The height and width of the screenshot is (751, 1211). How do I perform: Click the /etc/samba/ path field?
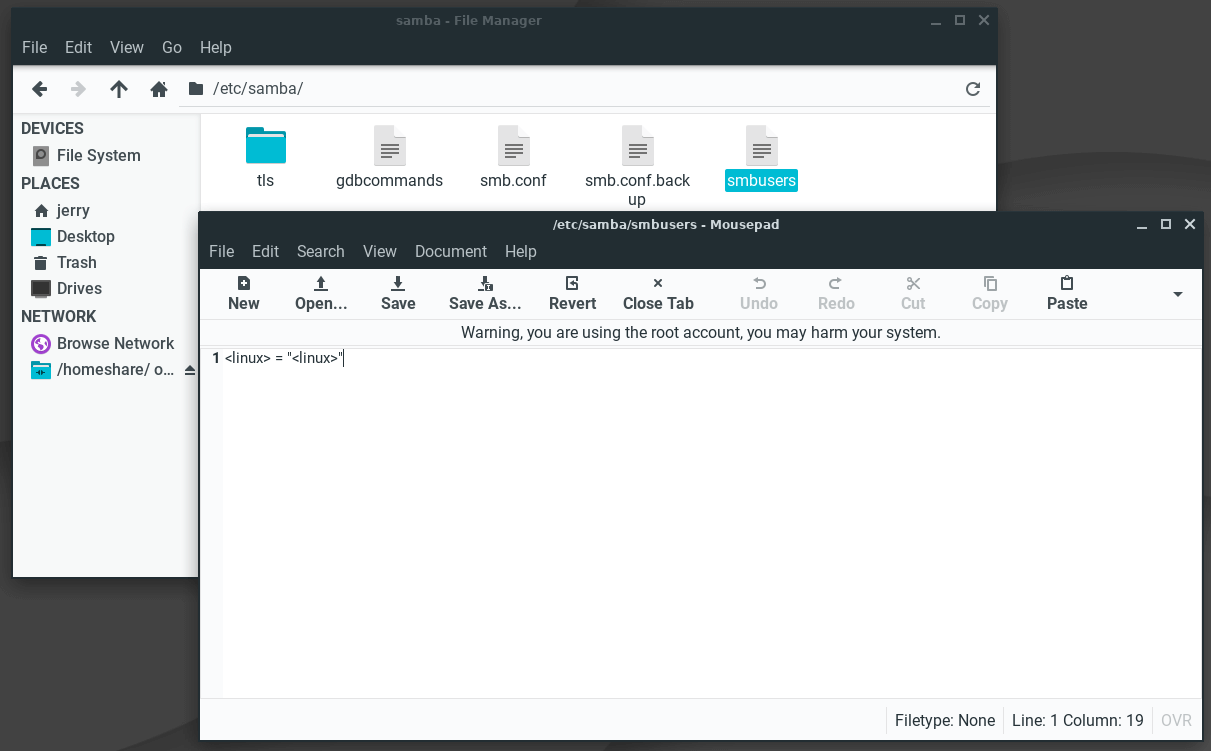coord(580,89)
